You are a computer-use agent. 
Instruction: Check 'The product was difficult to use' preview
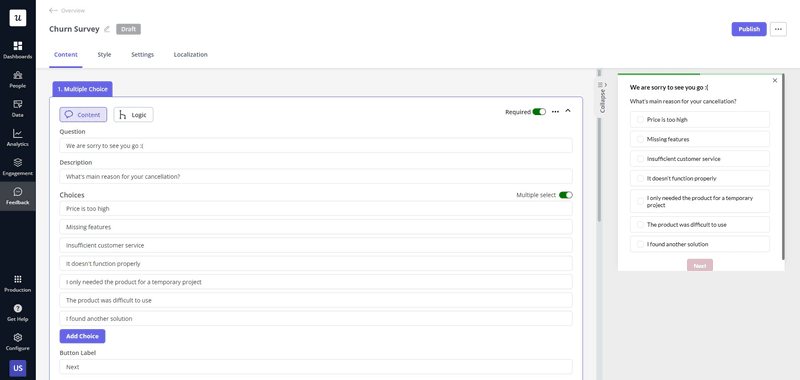[640, 224]
